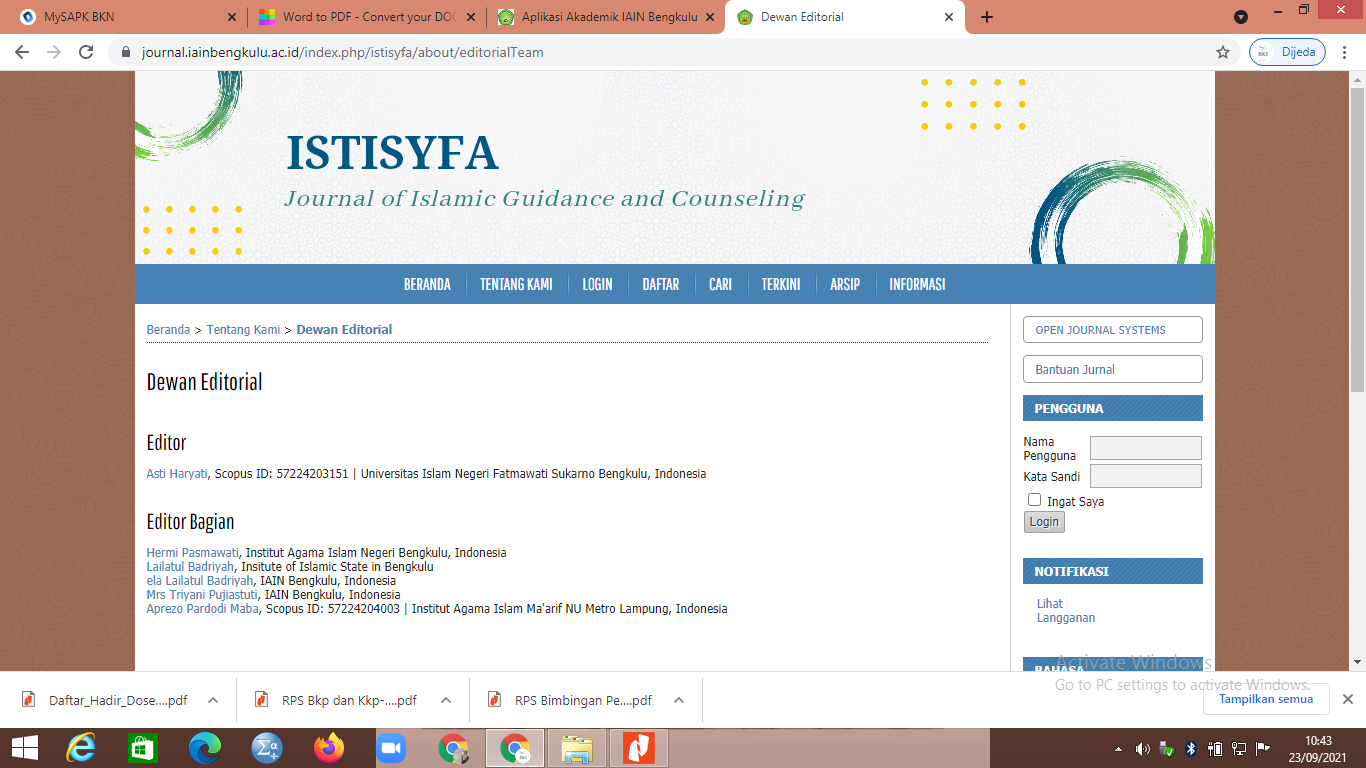This screenshot has height=768, width=1366.
Task: Click the Nama Pengguna input field
Action: 1145,448
